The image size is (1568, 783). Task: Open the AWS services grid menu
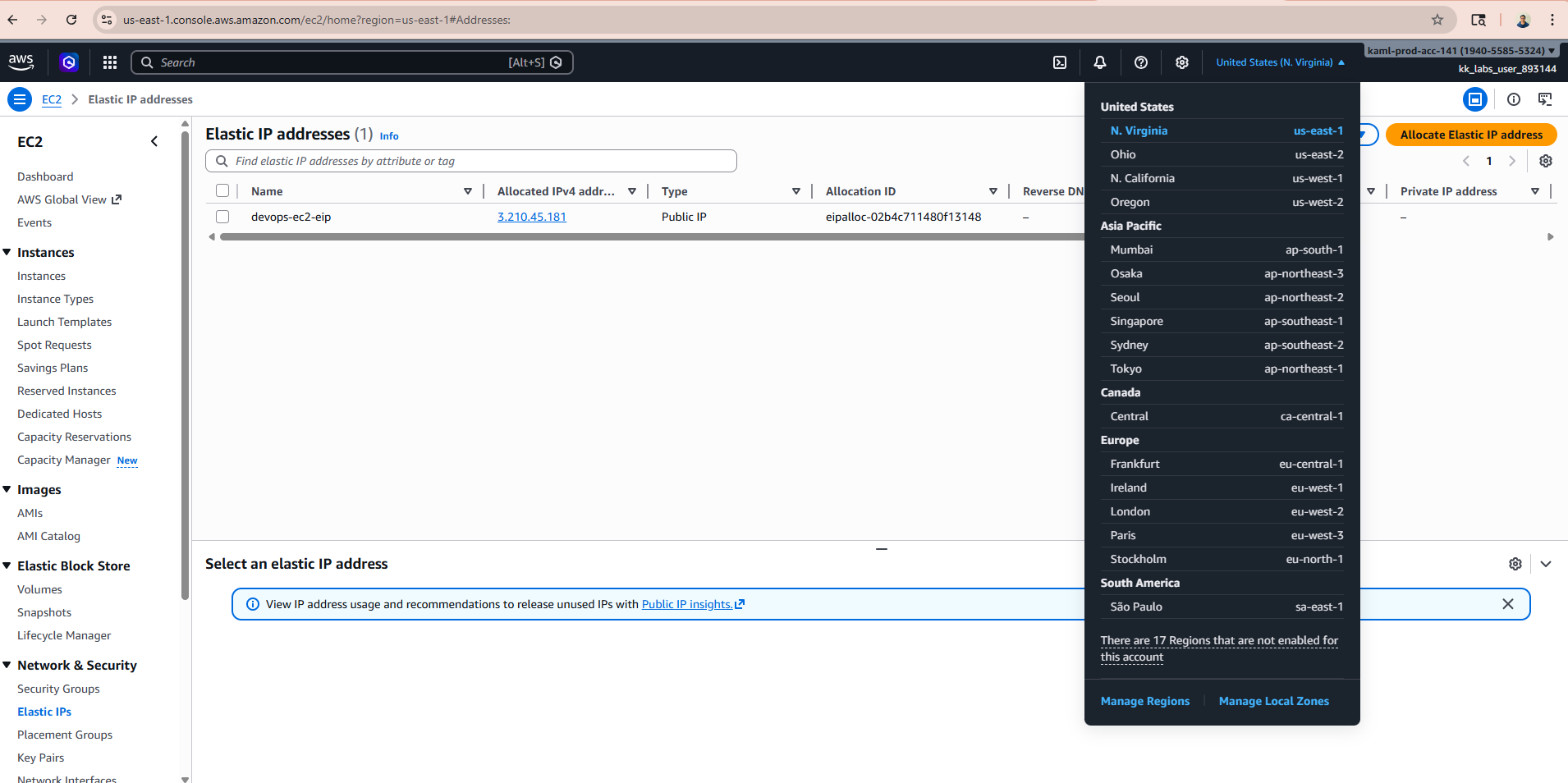coord(110,62)
